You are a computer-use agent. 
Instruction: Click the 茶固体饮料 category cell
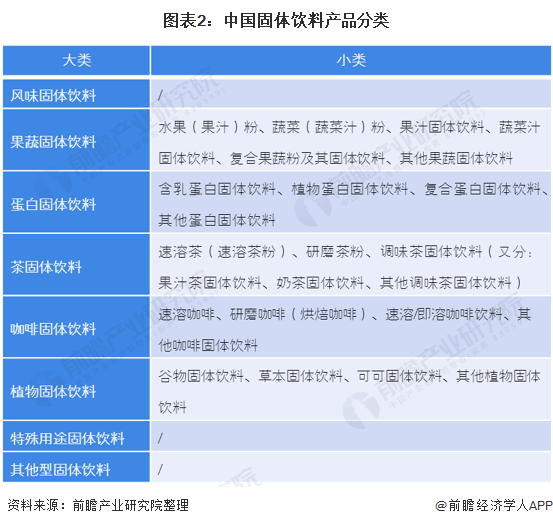[x=77, y=265]
